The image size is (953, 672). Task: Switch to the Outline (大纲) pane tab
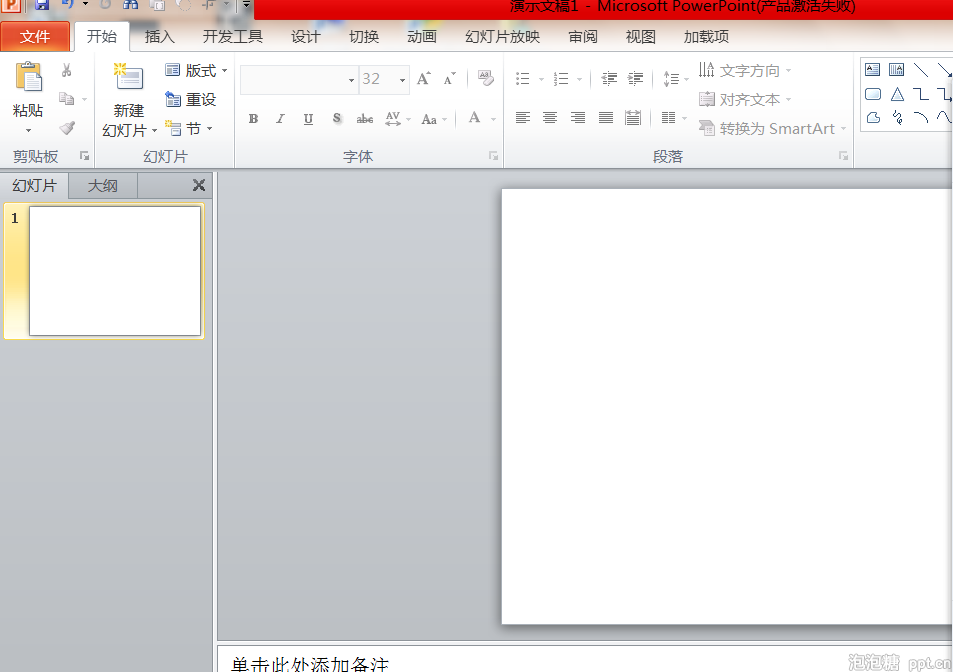pyautogui.click(x=102, y=185)
